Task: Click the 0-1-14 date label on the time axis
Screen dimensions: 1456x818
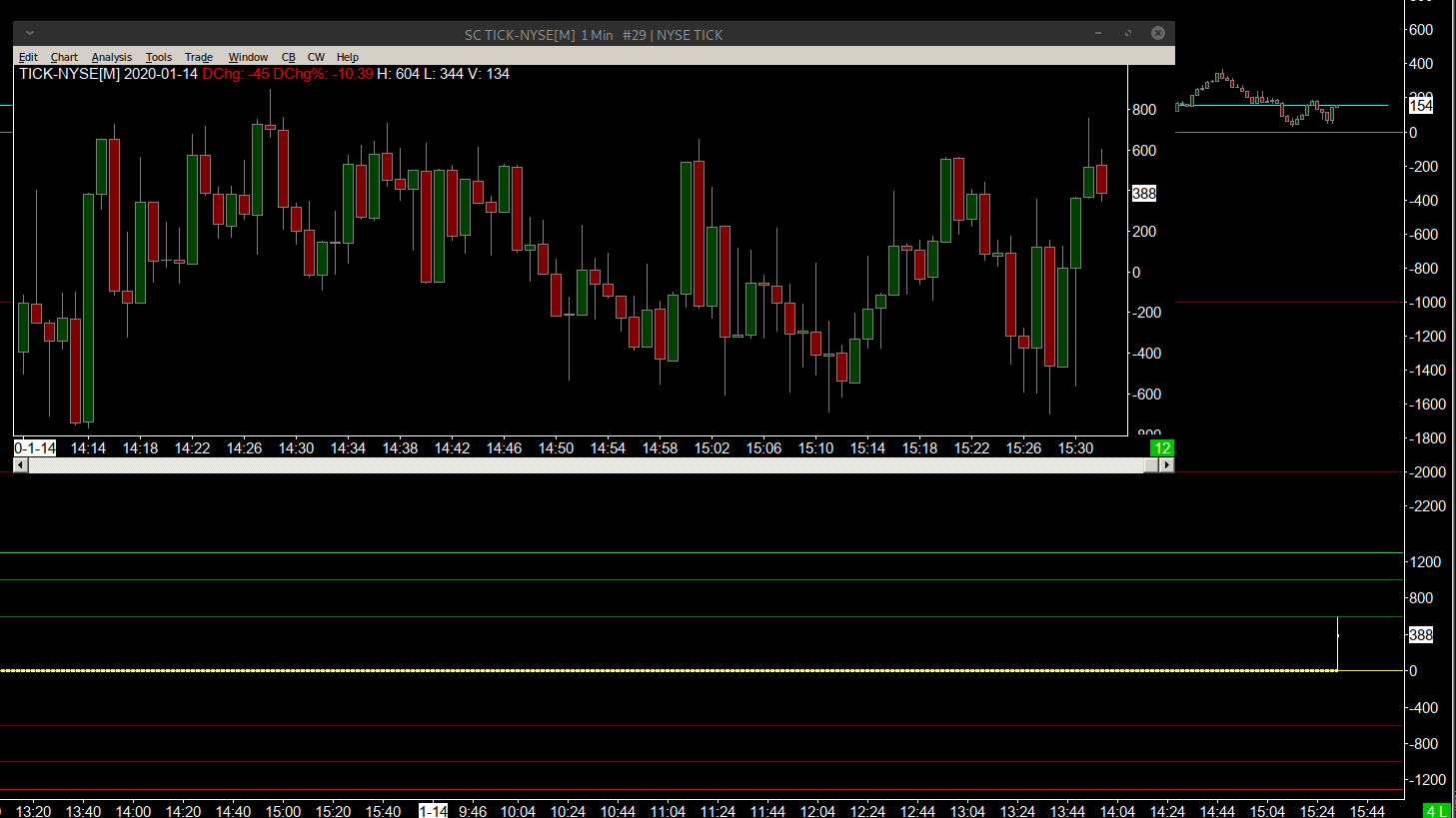Action: click(x=35, y=448)
